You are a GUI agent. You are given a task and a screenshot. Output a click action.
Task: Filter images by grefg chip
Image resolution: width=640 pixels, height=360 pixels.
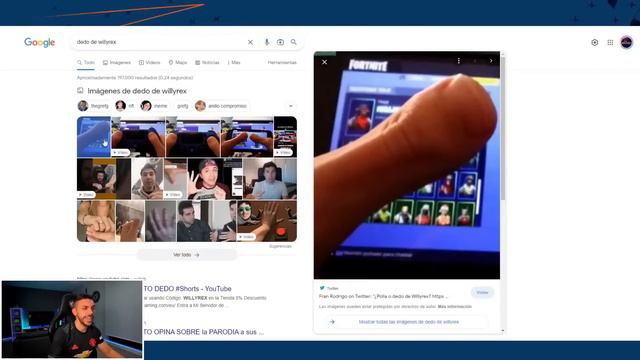[x=182, y=106]
